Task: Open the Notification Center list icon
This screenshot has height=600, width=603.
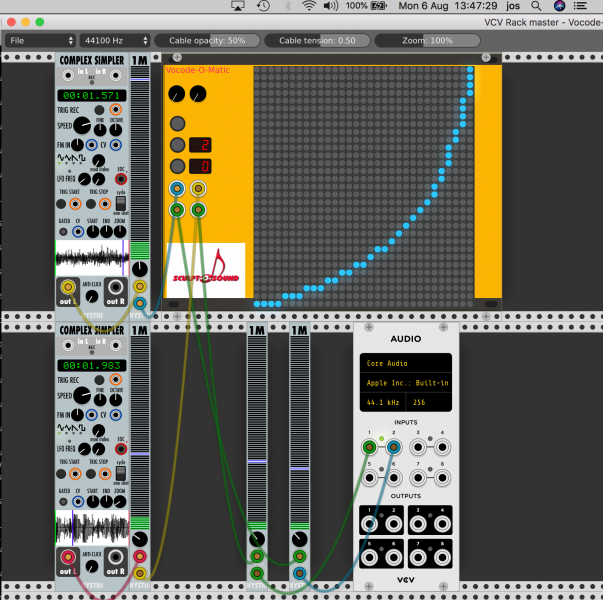Action: (x=580, y=6)
